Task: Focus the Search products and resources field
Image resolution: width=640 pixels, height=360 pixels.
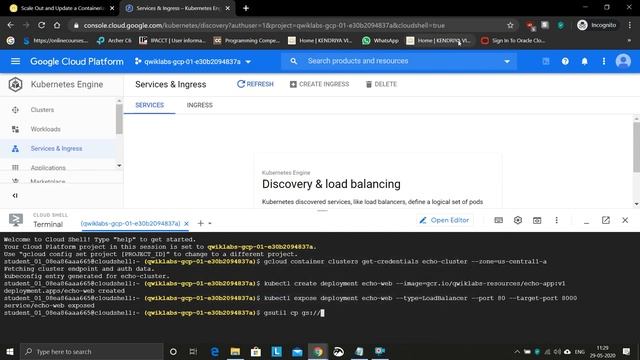Action: point(400,61)
